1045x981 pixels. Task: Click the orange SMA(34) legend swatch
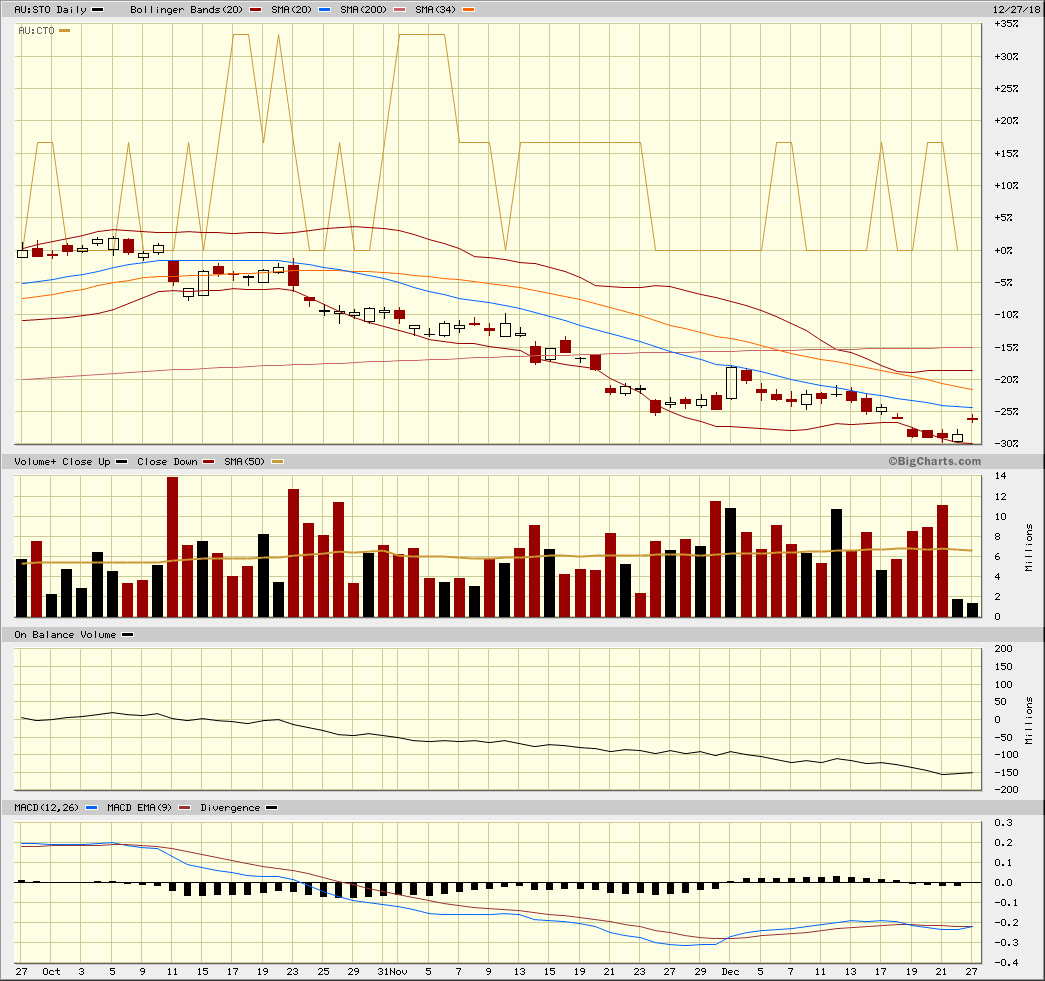469,10
